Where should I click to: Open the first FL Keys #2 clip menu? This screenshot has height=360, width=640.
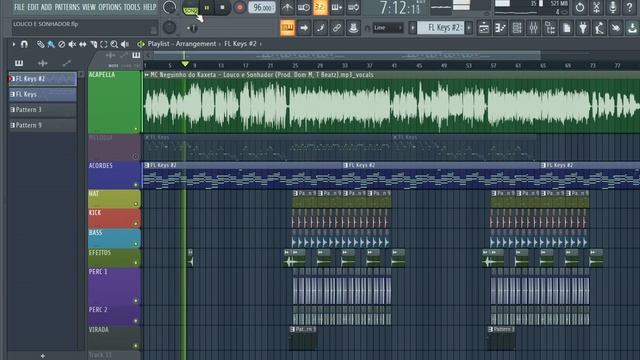pos(147,165)
